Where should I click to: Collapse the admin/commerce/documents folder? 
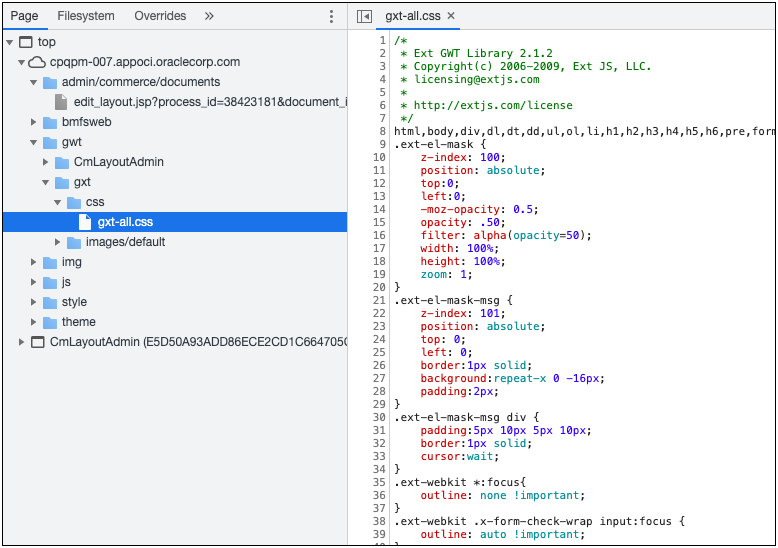[x=33, y=82]
